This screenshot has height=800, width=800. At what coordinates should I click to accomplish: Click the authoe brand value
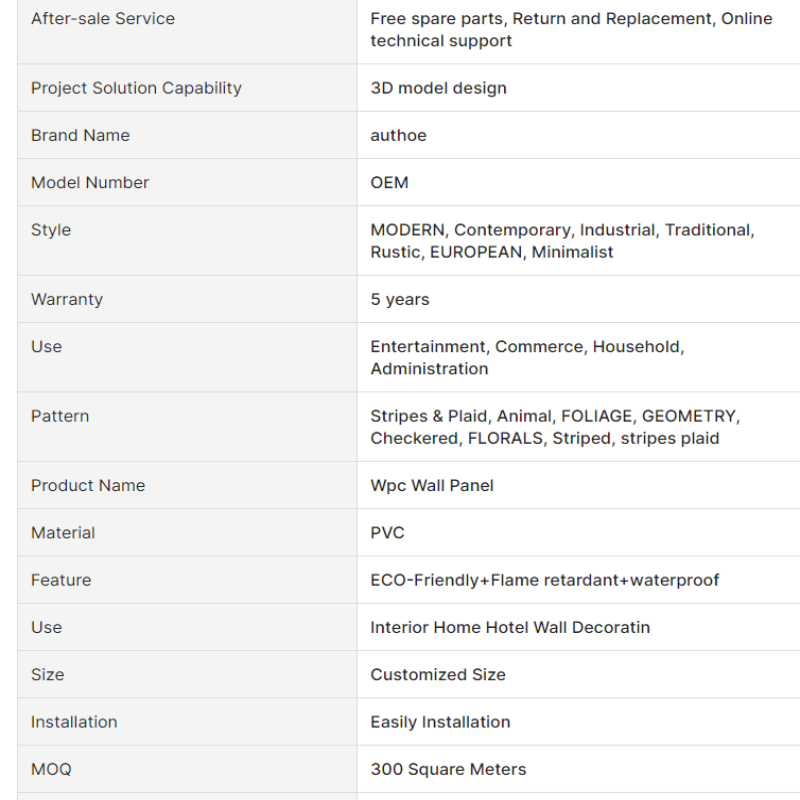(398, 135)
